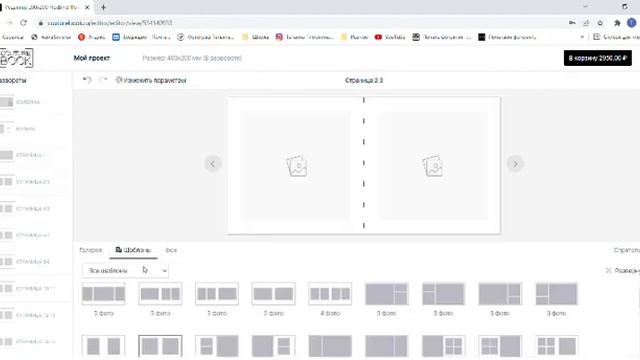Choose the template immediately right of 4 фото

387,293
